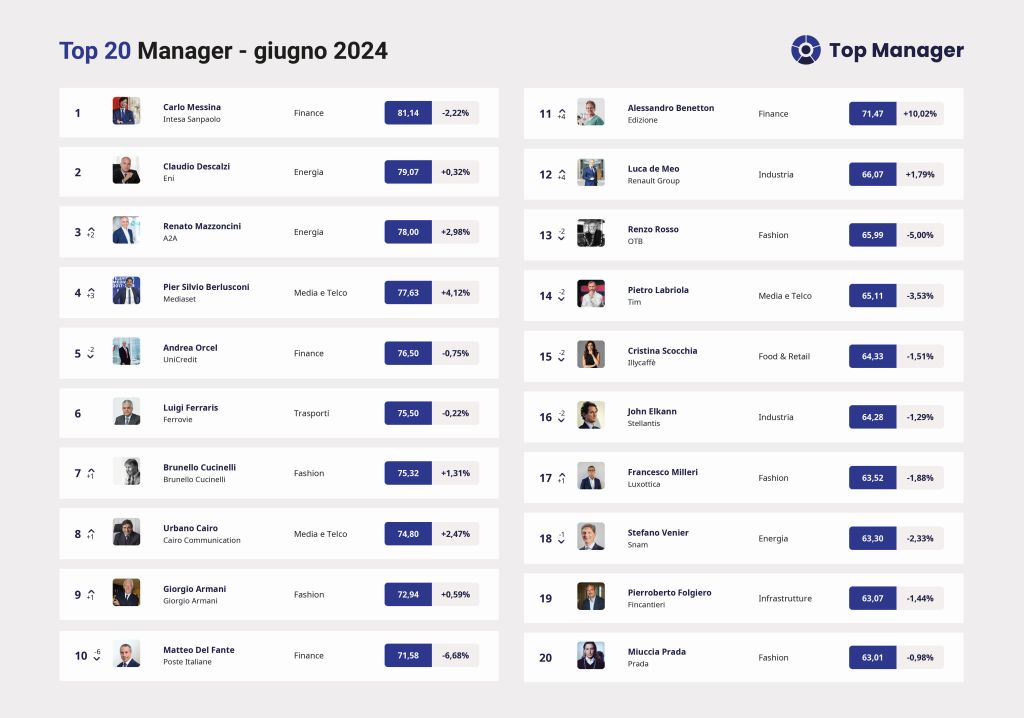Click the 63,01 score badge
This screenshot has height=718, width=1024.
872,657
